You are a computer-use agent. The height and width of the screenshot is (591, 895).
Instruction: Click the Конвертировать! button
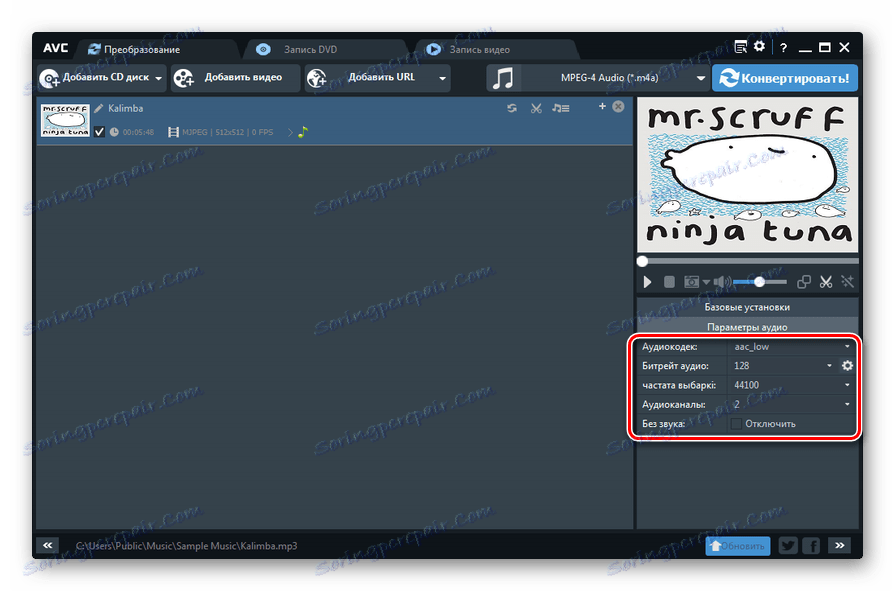[785, 78]
